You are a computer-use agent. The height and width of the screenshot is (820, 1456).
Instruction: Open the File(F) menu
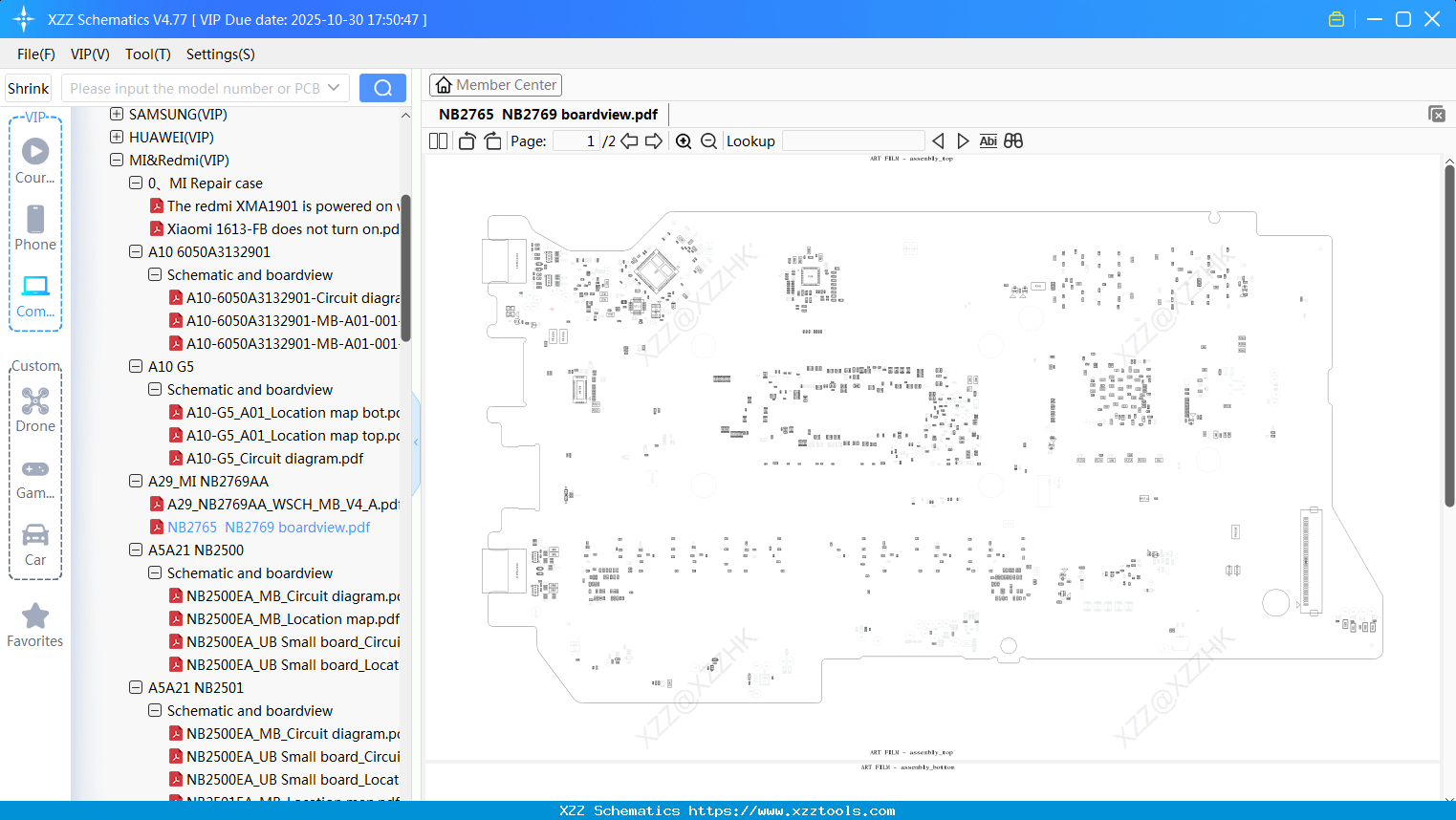click(36, 54)
